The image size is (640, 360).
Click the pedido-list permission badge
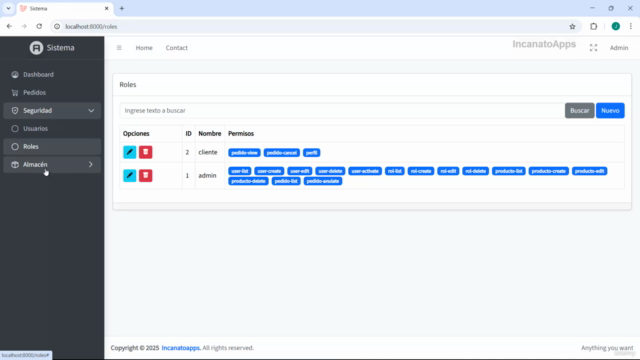pos(286,181)
